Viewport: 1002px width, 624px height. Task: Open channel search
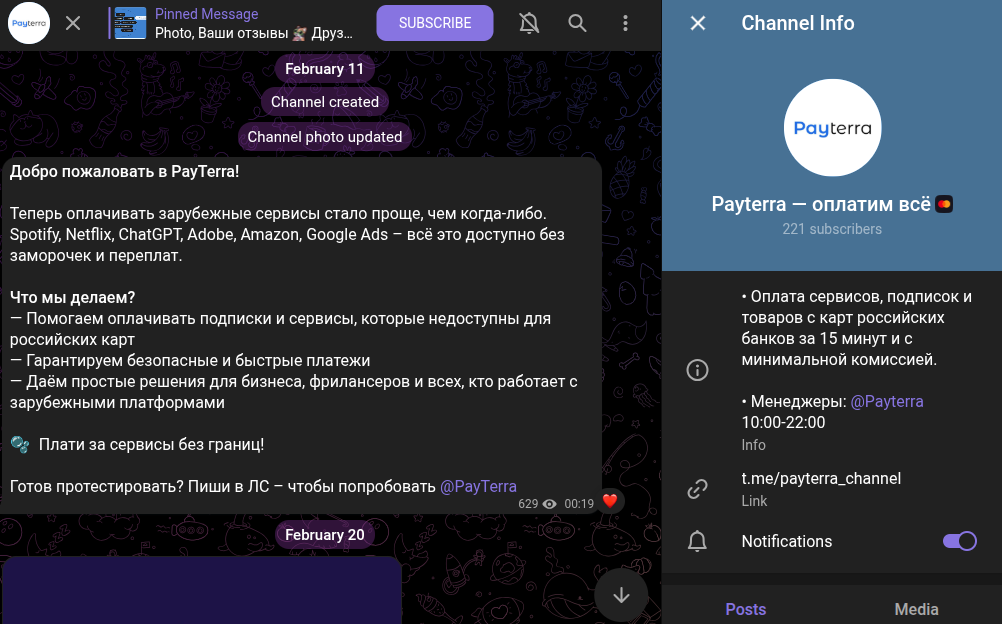(577, 22)
